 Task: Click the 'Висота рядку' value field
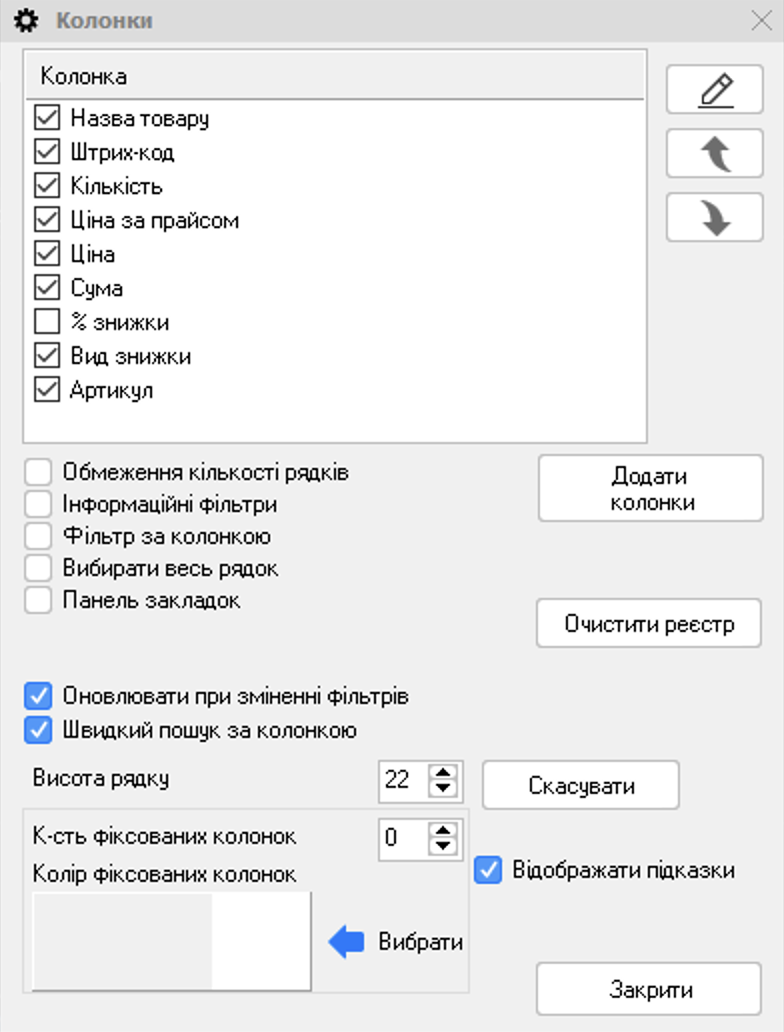[404, 781]
